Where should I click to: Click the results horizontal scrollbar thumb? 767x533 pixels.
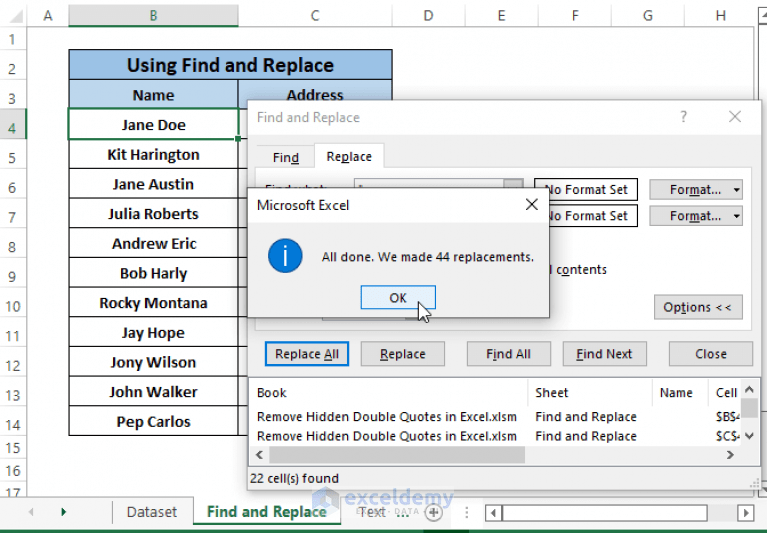[397, 455]
